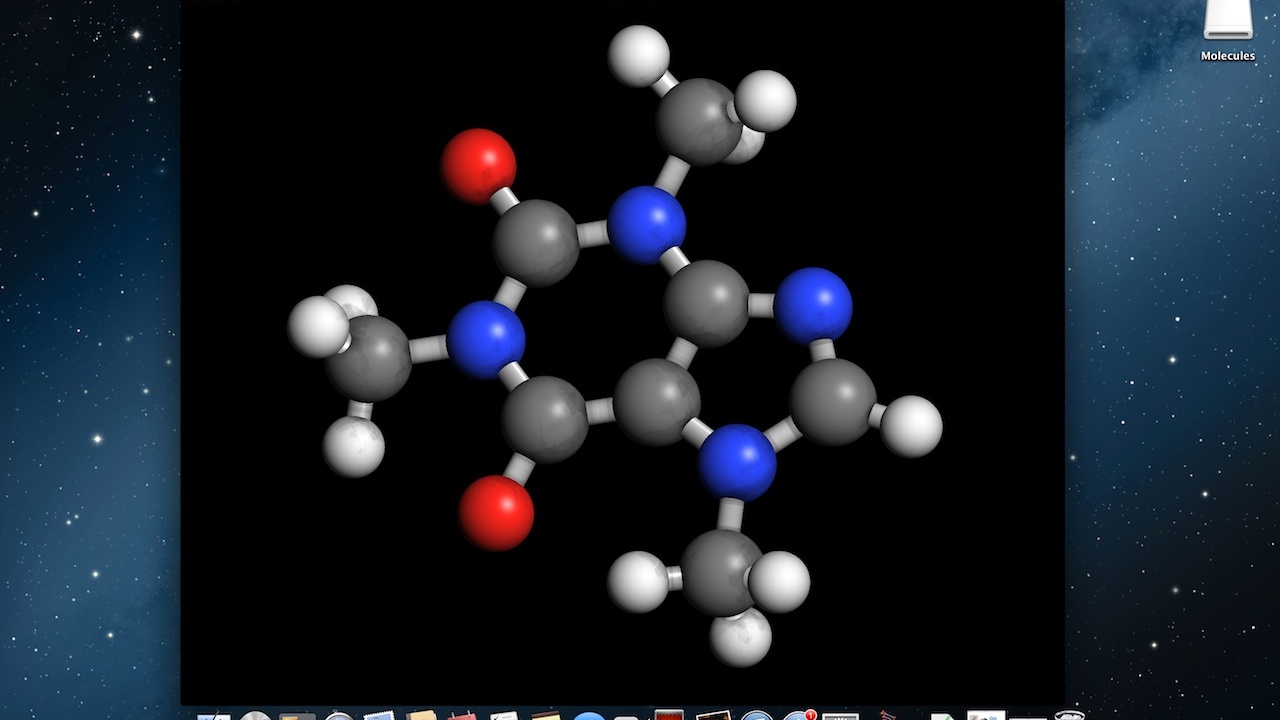Image resolution: width=1280 pixels, height=720 pixels.
Task: Click the top methyl group's gray carbon
Action: tap(698, 123)
